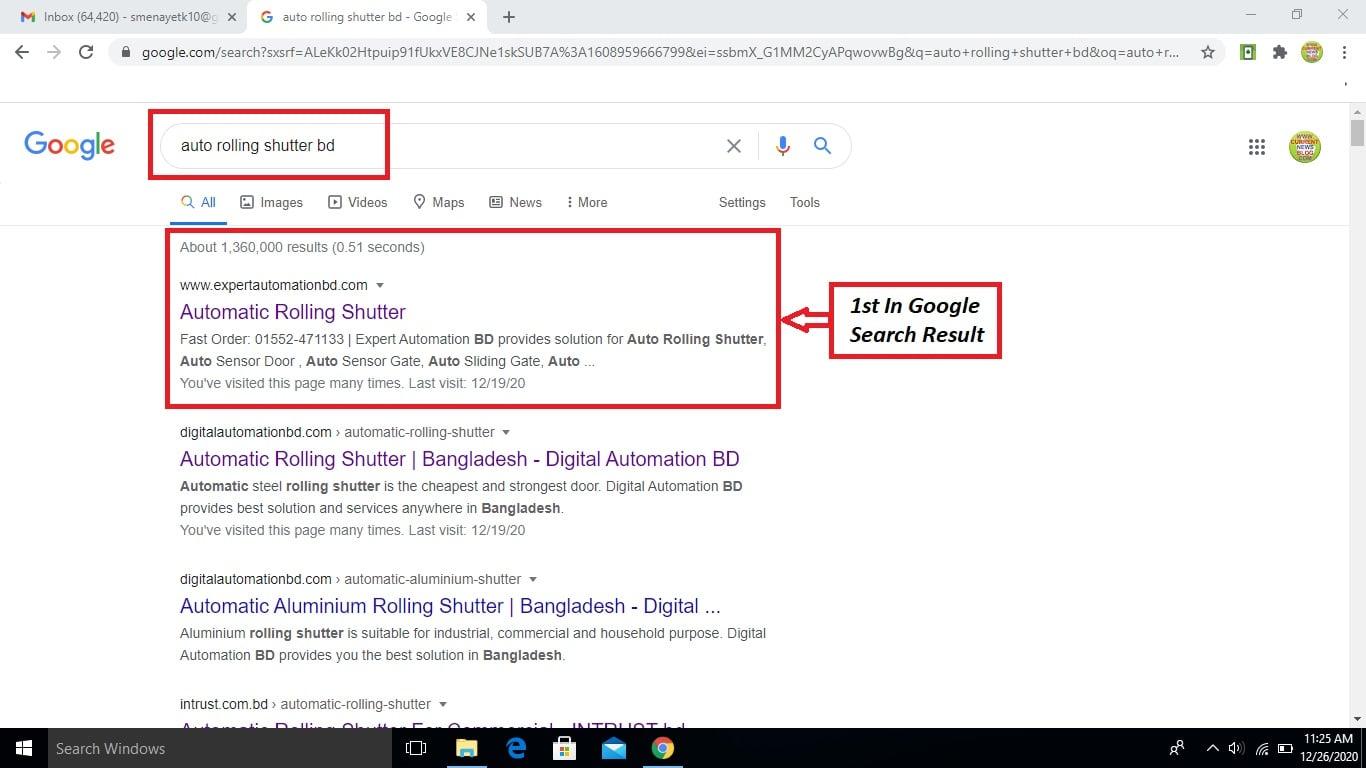Screen dimensions: 1366x768
Task: Open the More search categories dropdown
Action: [x=585, y=202]
